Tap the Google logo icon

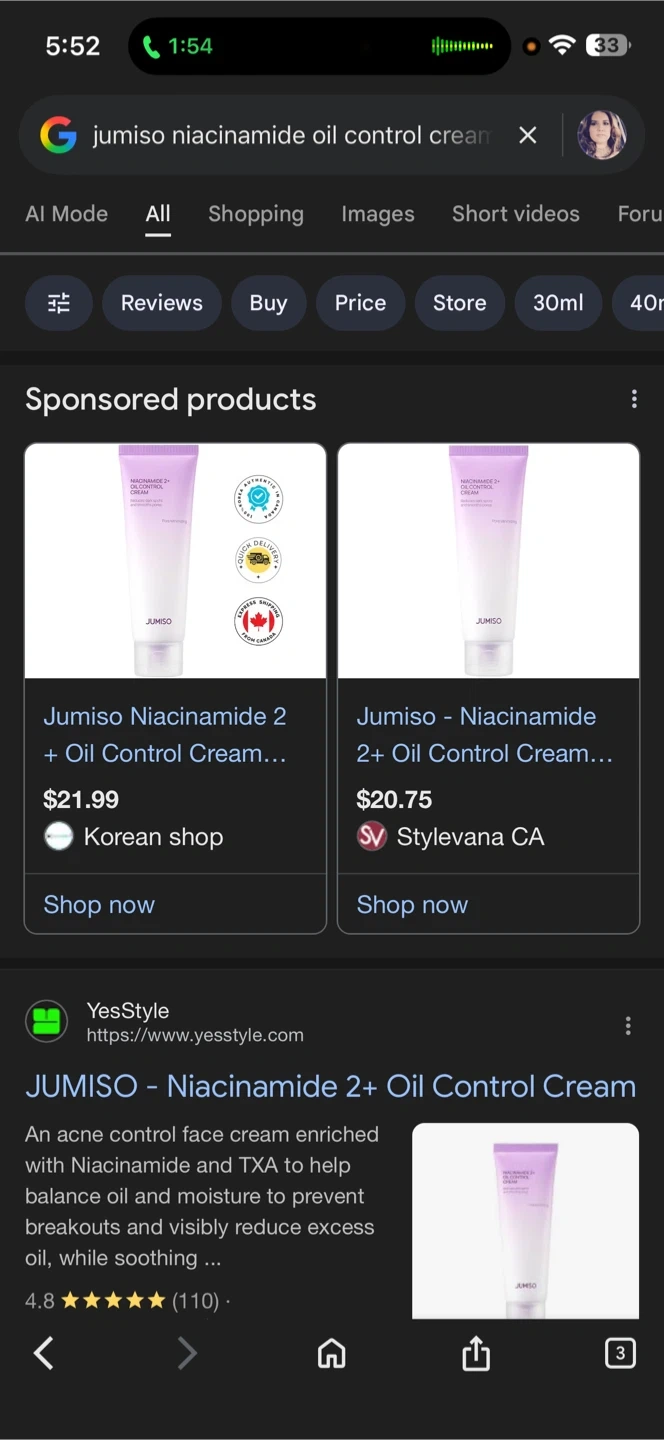[x=58, y=135]
